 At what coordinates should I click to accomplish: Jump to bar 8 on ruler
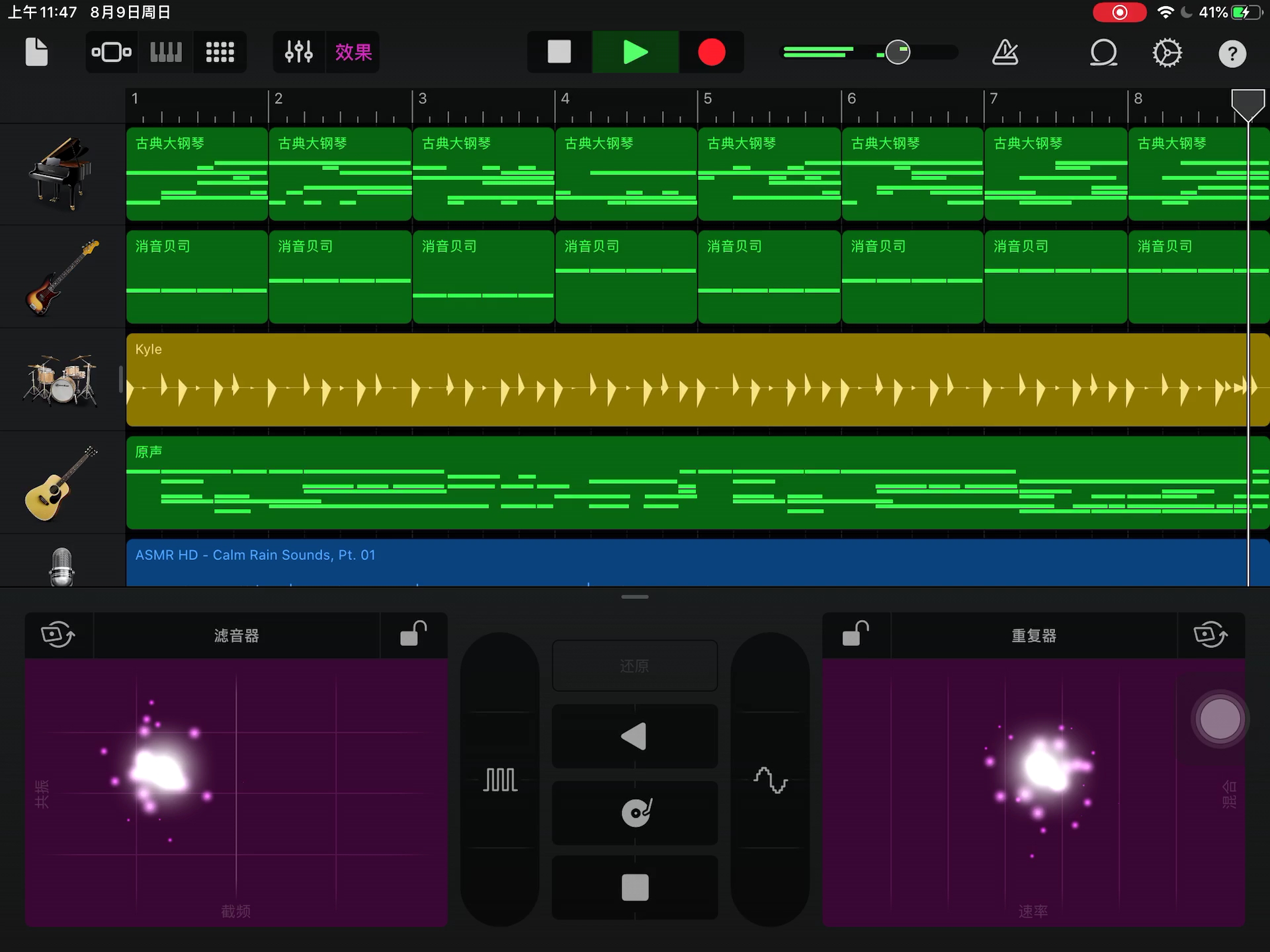click(x=1138, y=99)
